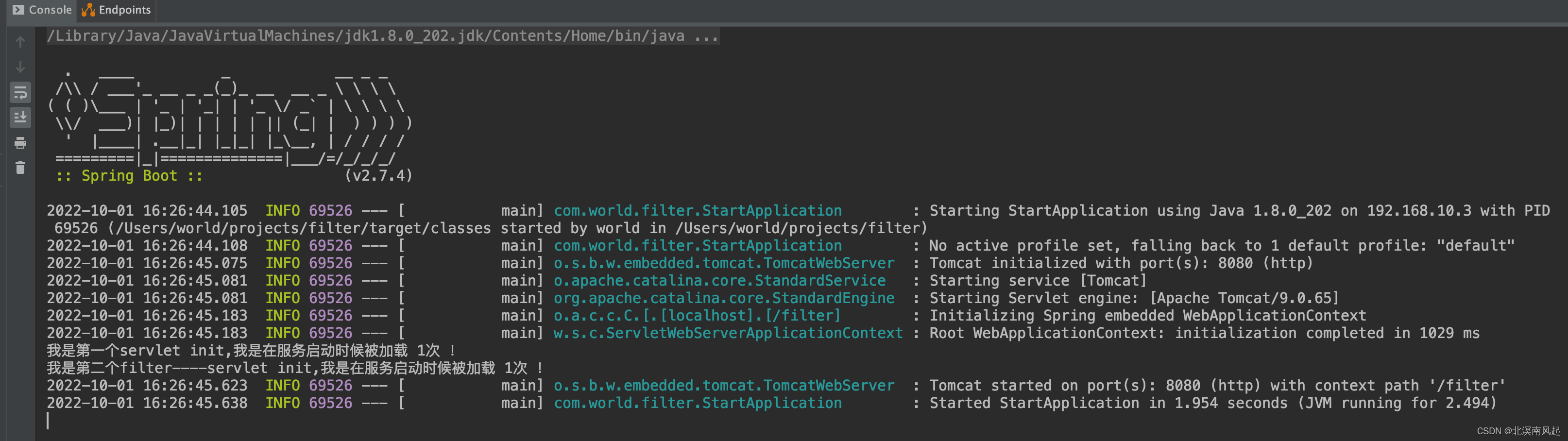
Task: Click the timestamp 2022-10-01 16:26:45.638
Action: pyautogui.click(x=147, y=403)
